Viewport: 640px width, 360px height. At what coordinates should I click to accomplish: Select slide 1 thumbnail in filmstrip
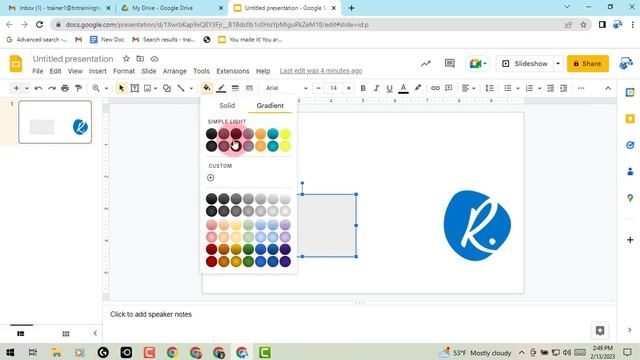[x=55, y=122]
